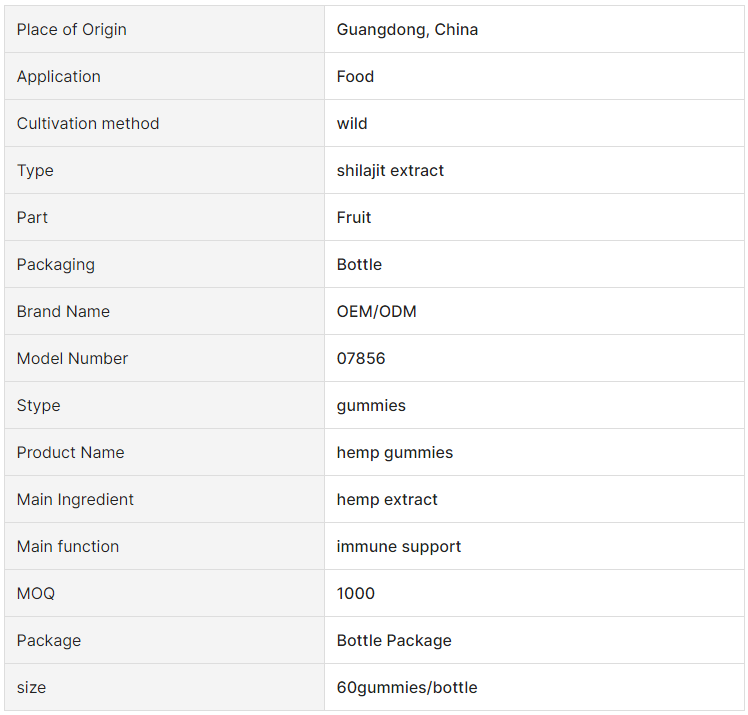Click the MOQ value '1000'

[x=356, y=593]
